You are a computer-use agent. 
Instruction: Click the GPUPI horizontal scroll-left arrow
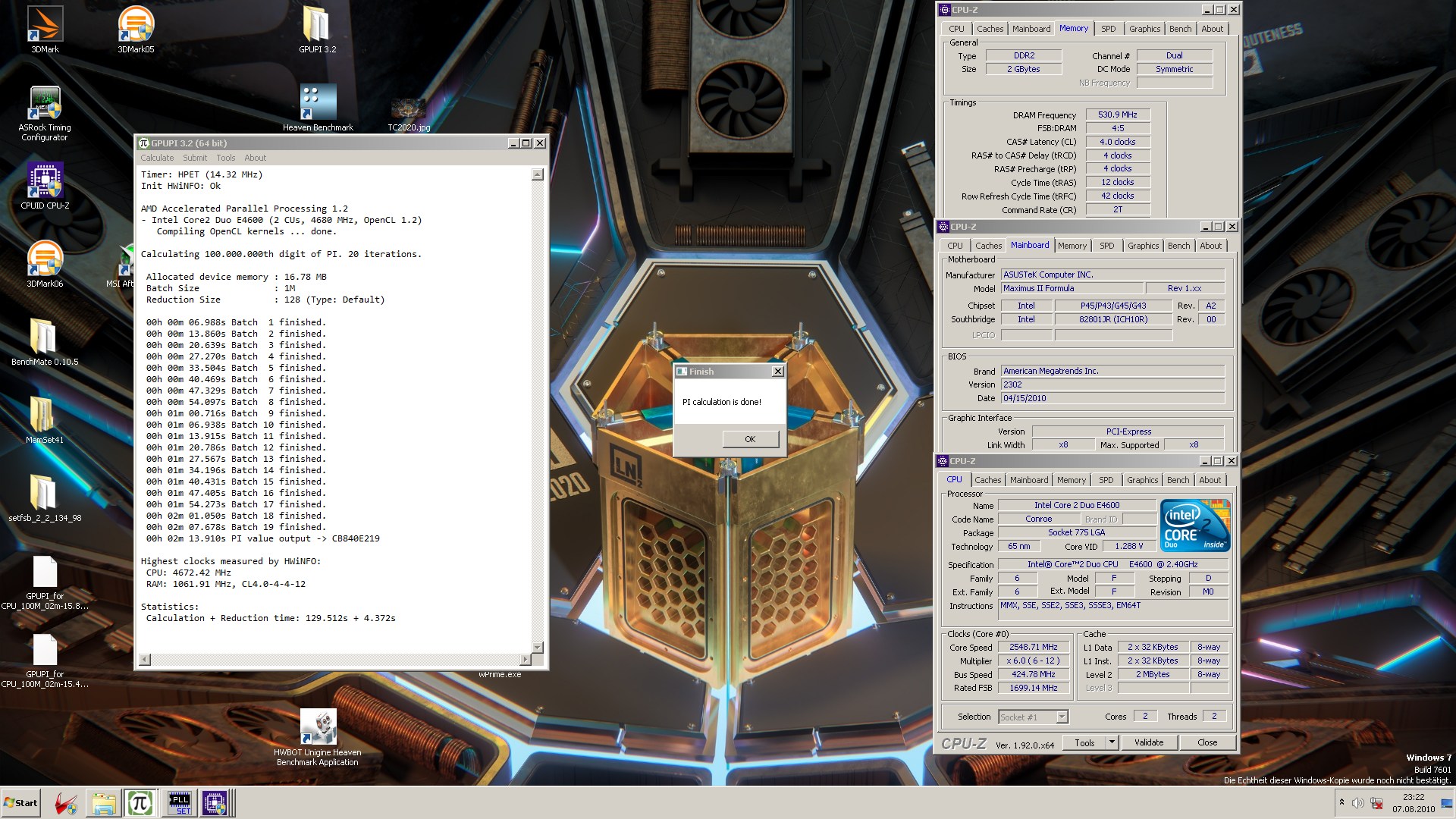pyautogui.click(x=146, y=659)
